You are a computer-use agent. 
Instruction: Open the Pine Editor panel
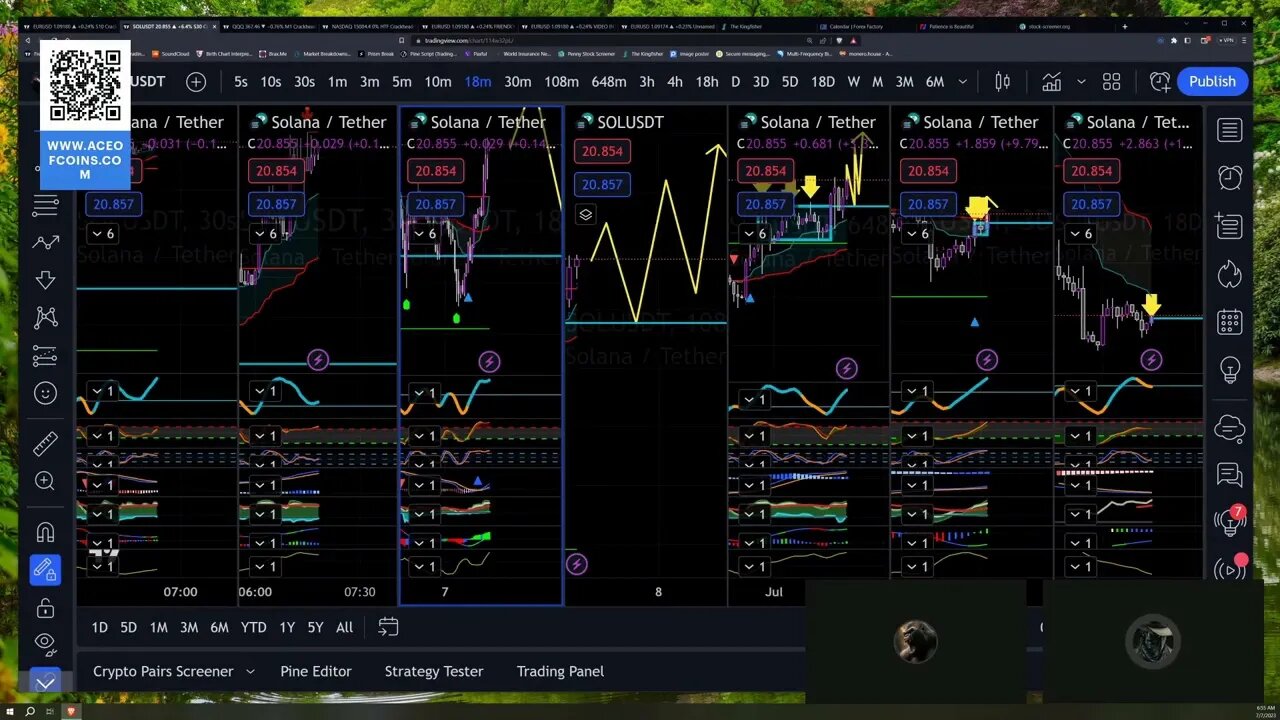click(316, 672)
